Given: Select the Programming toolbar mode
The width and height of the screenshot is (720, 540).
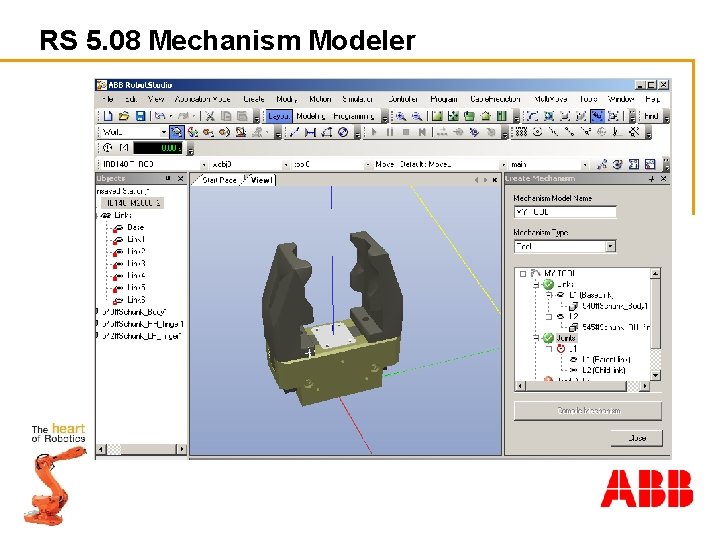Looking at the screenshot, I should pos(354,116).
